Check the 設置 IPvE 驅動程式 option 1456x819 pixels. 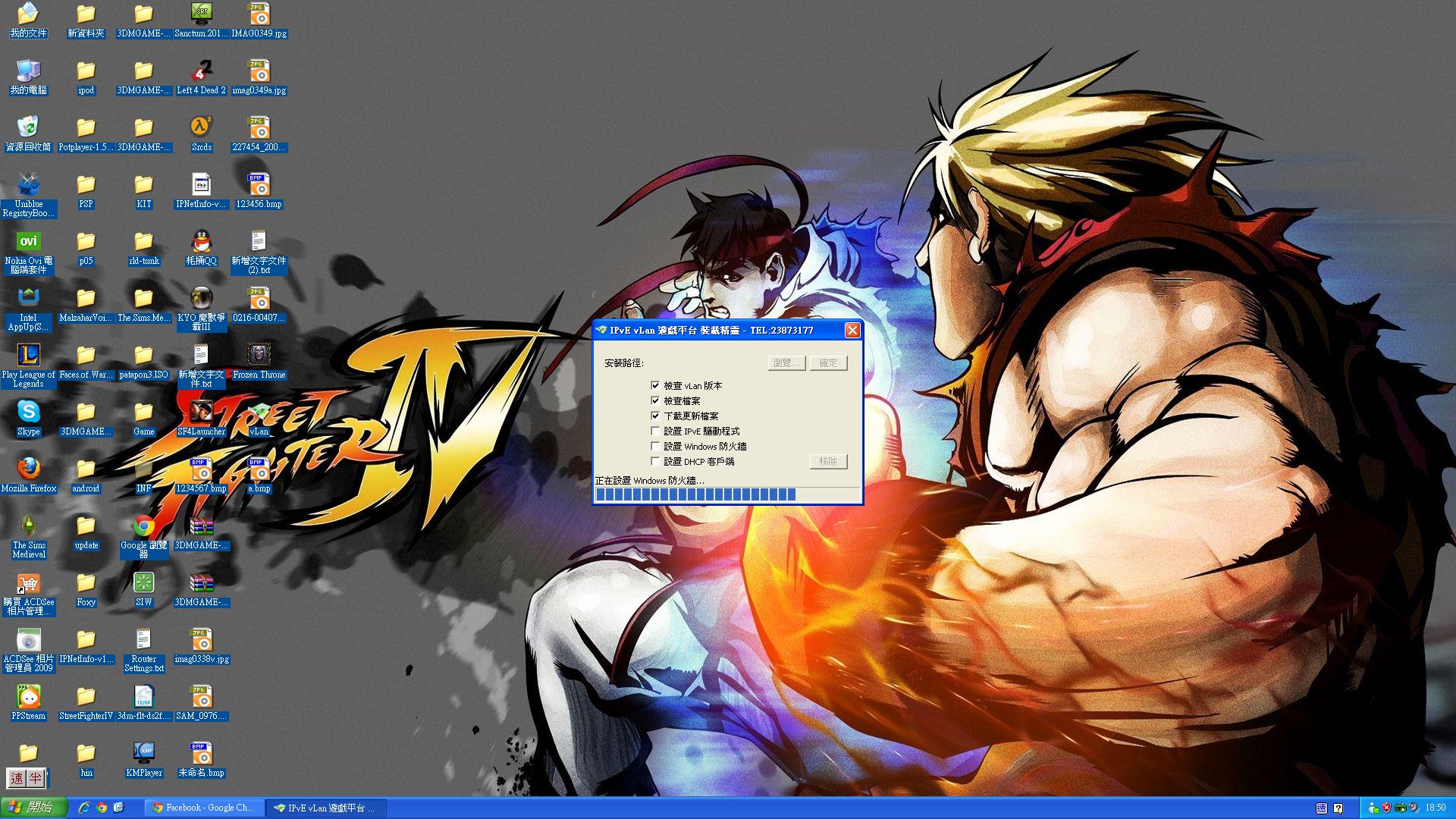click(x=655, y=431)
